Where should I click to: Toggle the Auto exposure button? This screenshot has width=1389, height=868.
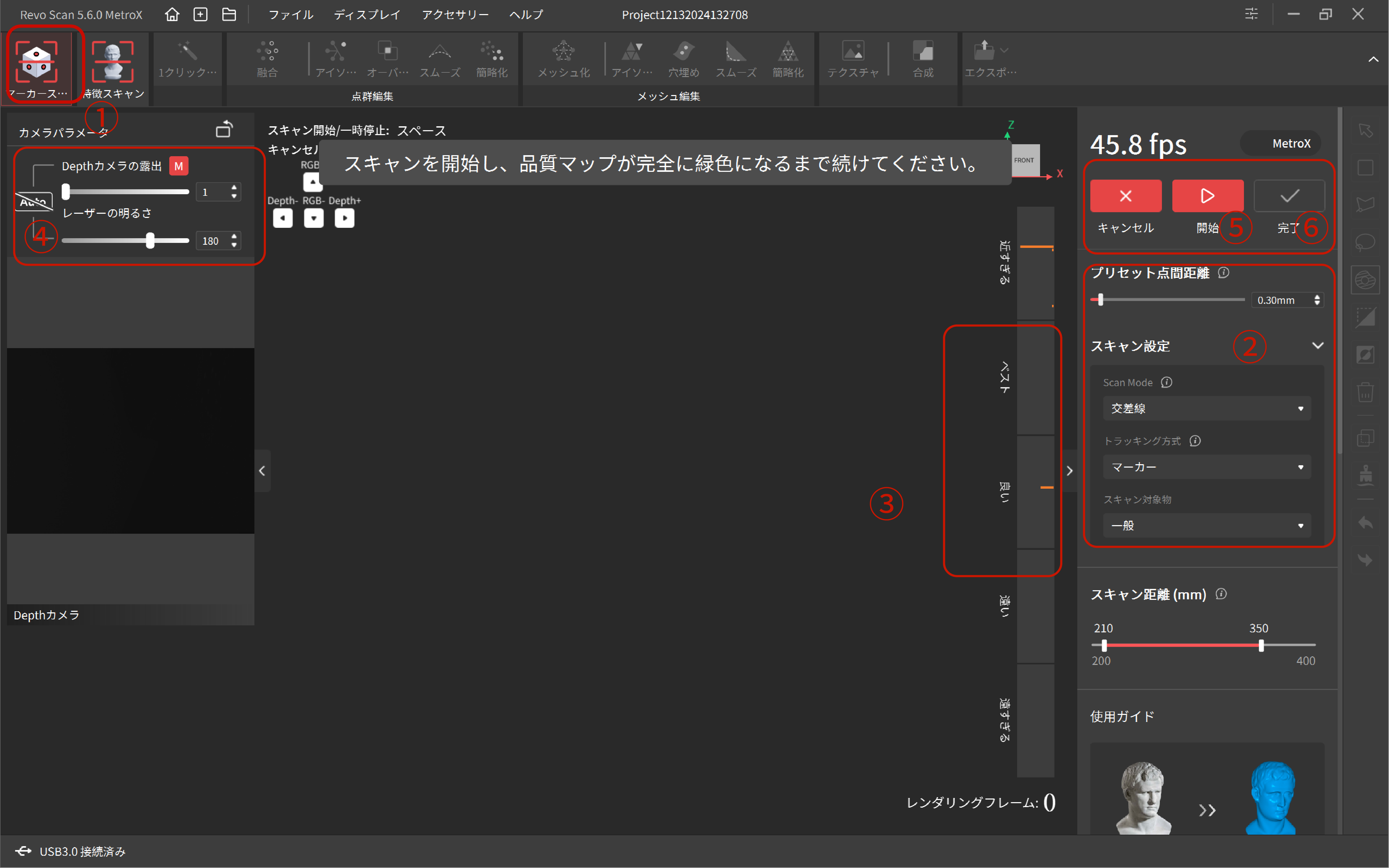coord(33,202)
